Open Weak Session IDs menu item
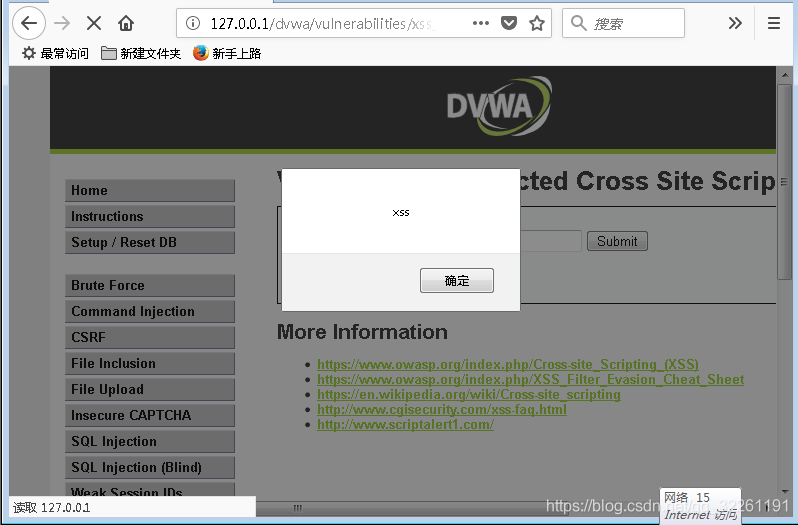The height and width of the screenshot is (525, 798). click(150, 490)
